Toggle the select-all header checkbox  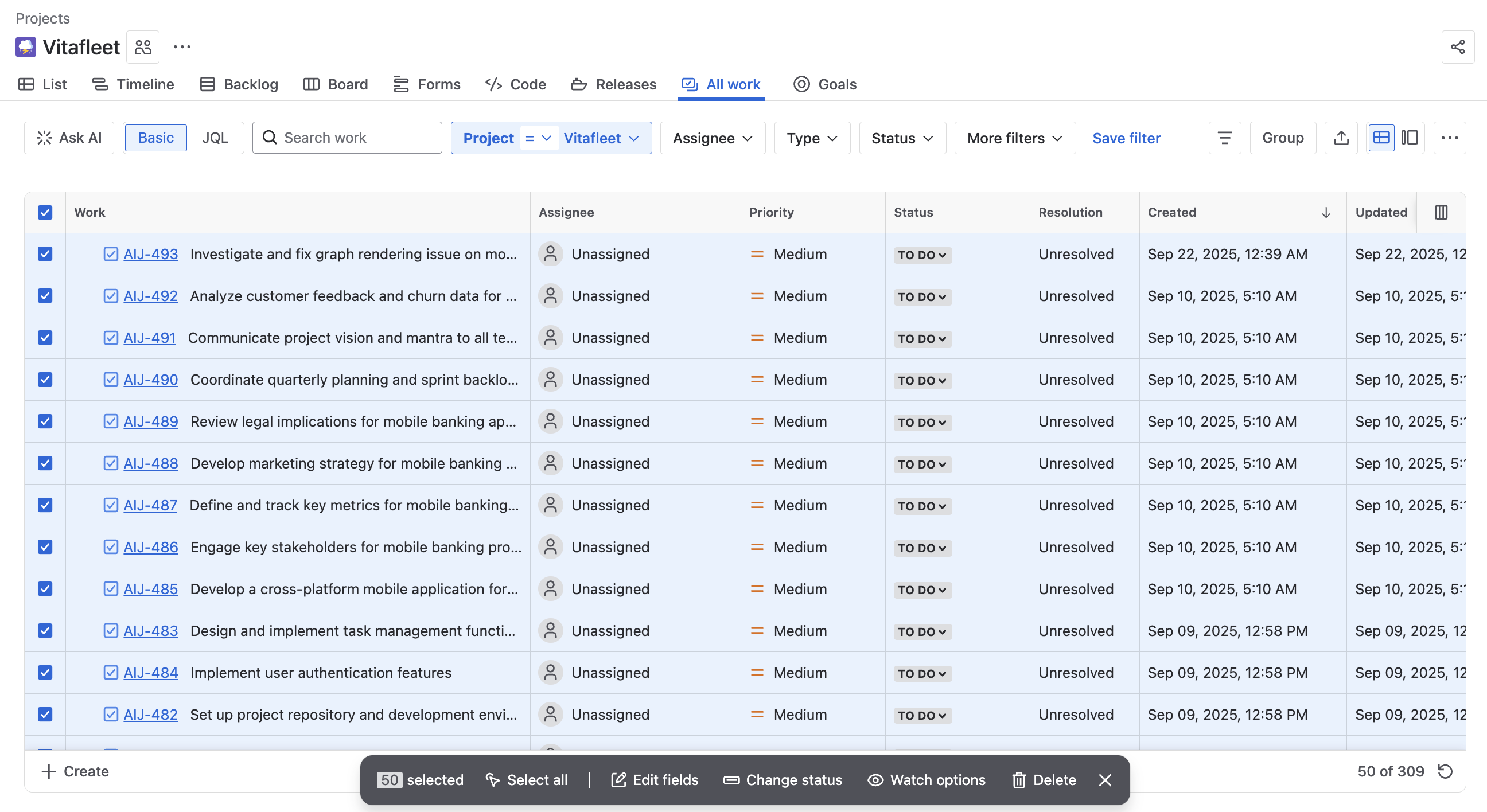[45, 212]
